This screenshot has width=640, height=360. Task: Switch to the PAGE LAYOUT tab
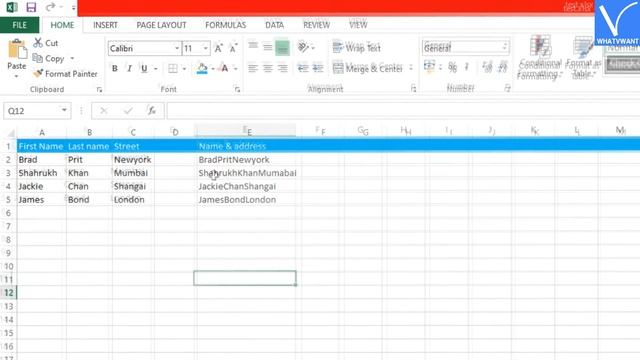[161, 25]
